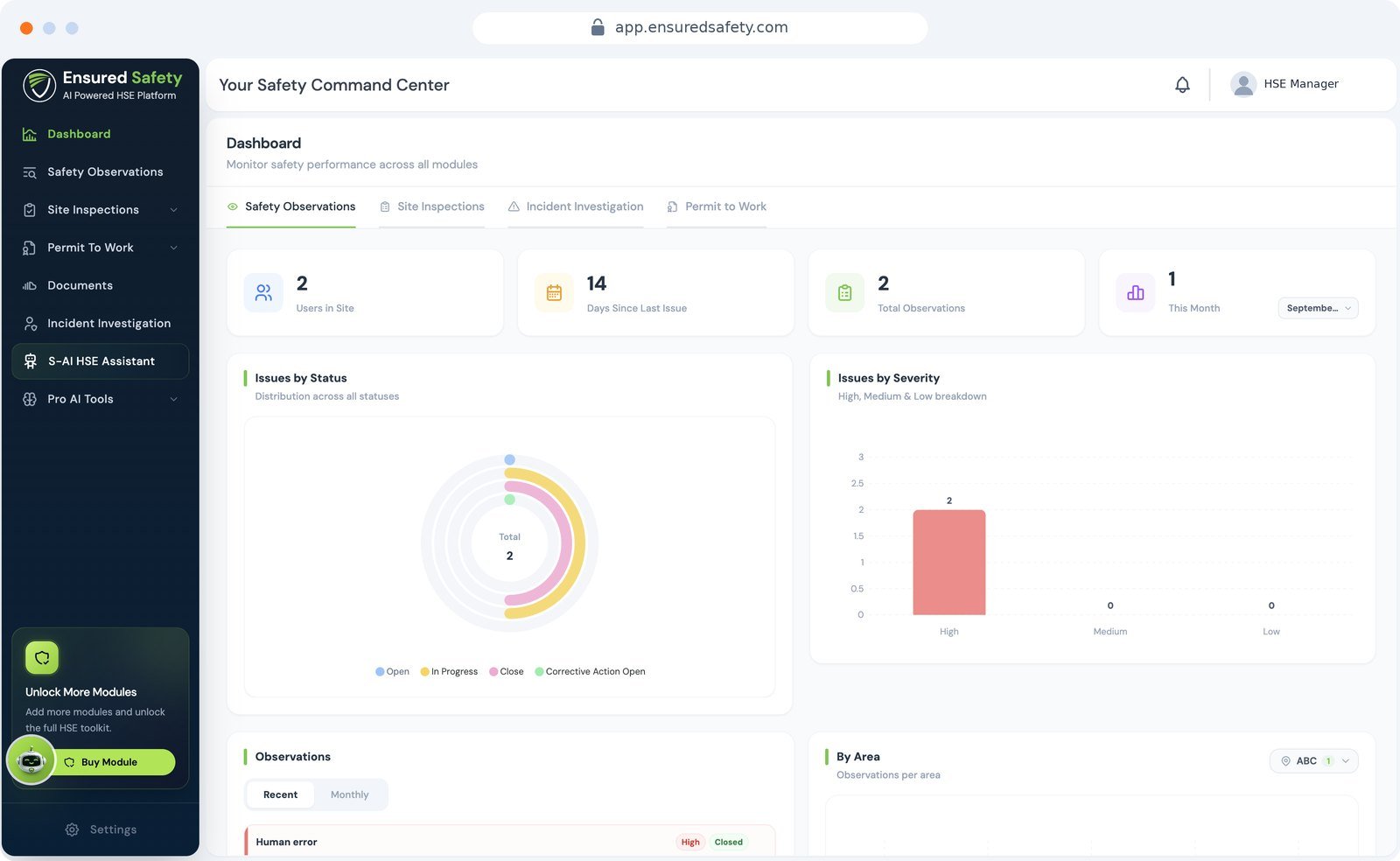Expand the Pro AI Tools sidebar chevron
The width and height of the screenshot is (1400, 861).
point(173,399)
